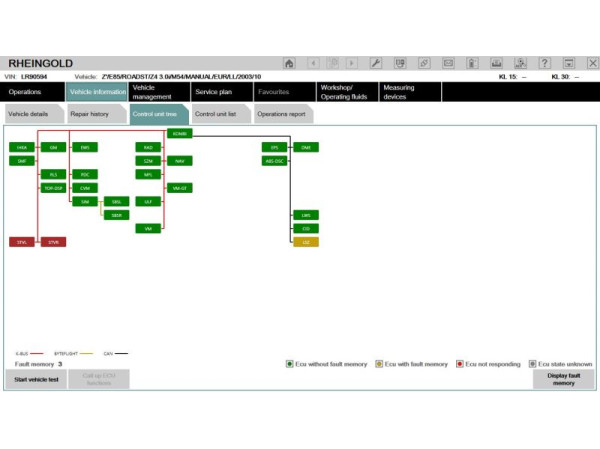Image resolution: width=600 pixels, height=449 pixels.
Task: Select the red STVL control unit node
Action: (21, 242)
